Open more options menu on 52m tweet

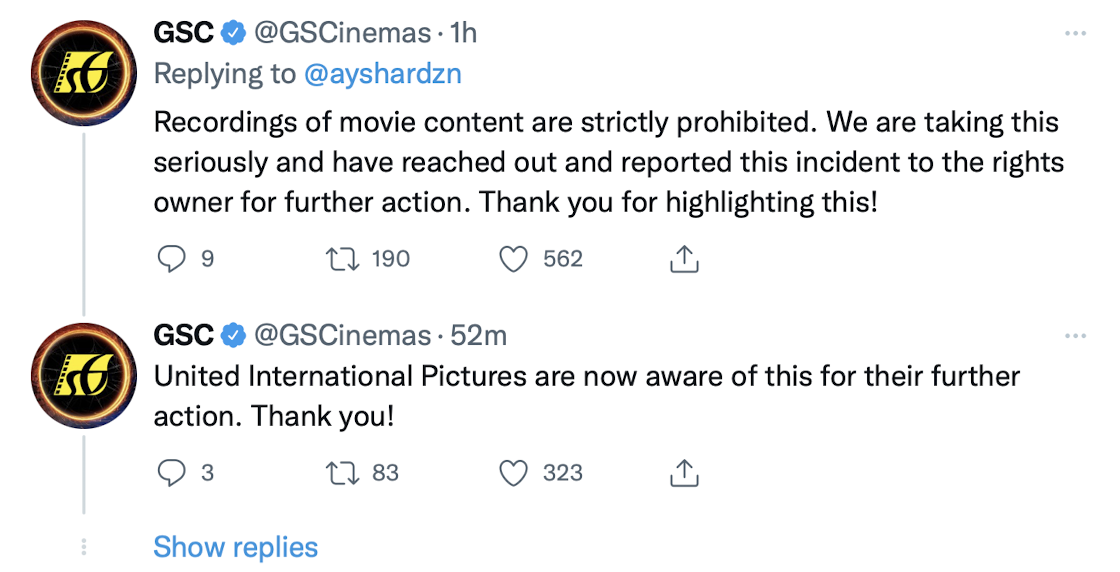click(1075, 336)
